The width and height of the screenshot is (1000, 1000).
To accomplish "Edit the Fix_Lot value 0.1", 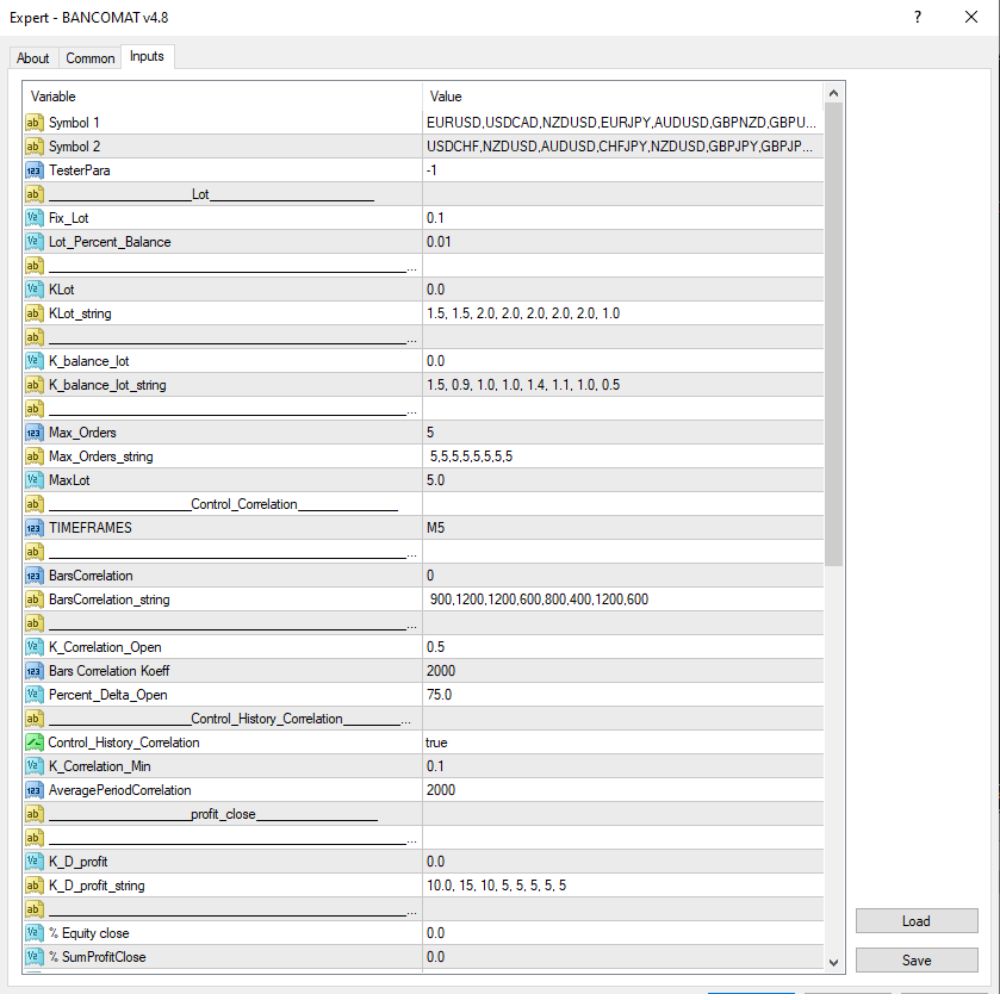I will [622, 218].
